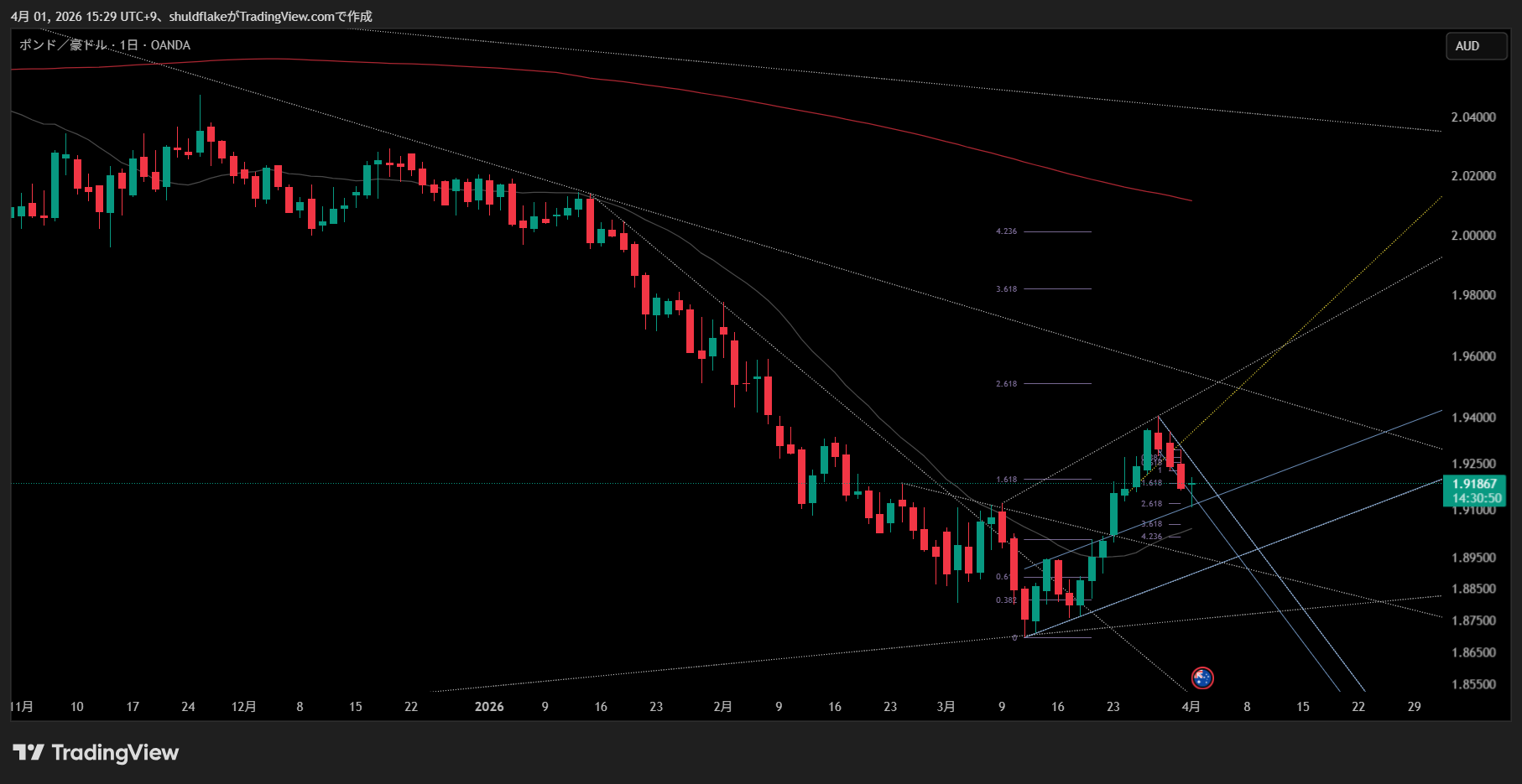
Task: Click the 2.04000 price axis label
Action: pos(1473,117)
